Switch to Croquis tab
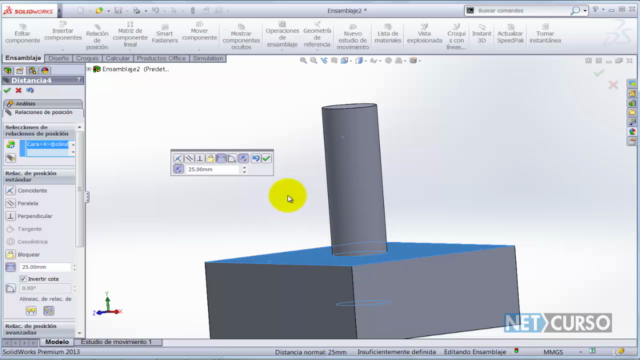The height and width of the screenshot is (360, 640). (87, 58)
